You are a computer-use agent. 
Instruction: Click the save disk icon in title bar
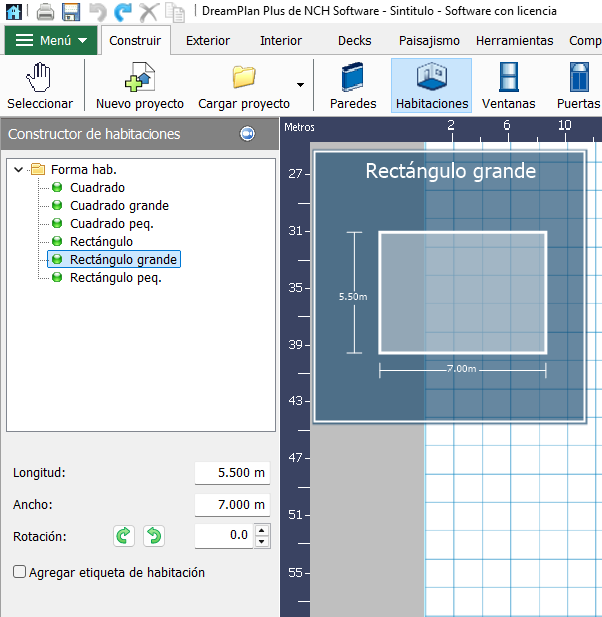[x=71, y=12]
